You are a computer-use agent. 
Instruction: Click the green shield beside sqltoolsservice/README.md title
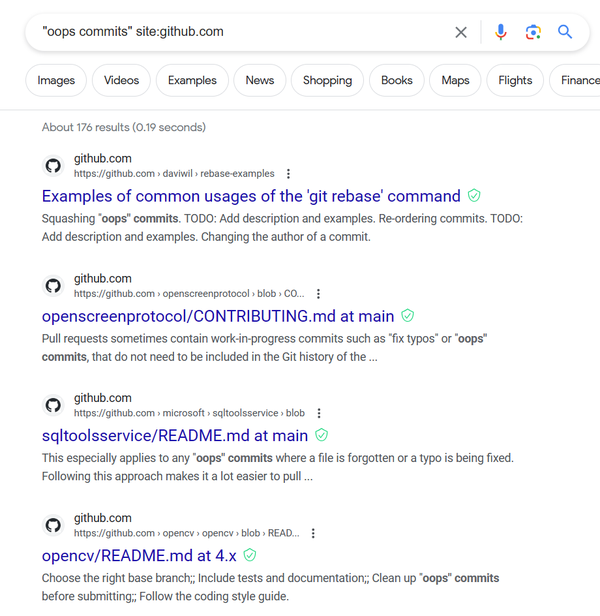click(321, 435)
